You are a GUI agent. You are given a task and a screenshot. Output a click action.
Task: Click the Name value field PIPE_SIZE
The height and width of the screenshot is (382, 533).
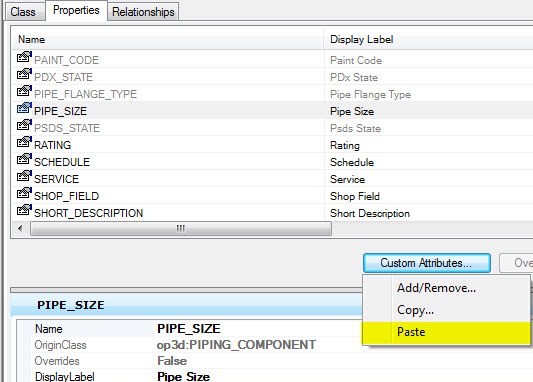189,329
